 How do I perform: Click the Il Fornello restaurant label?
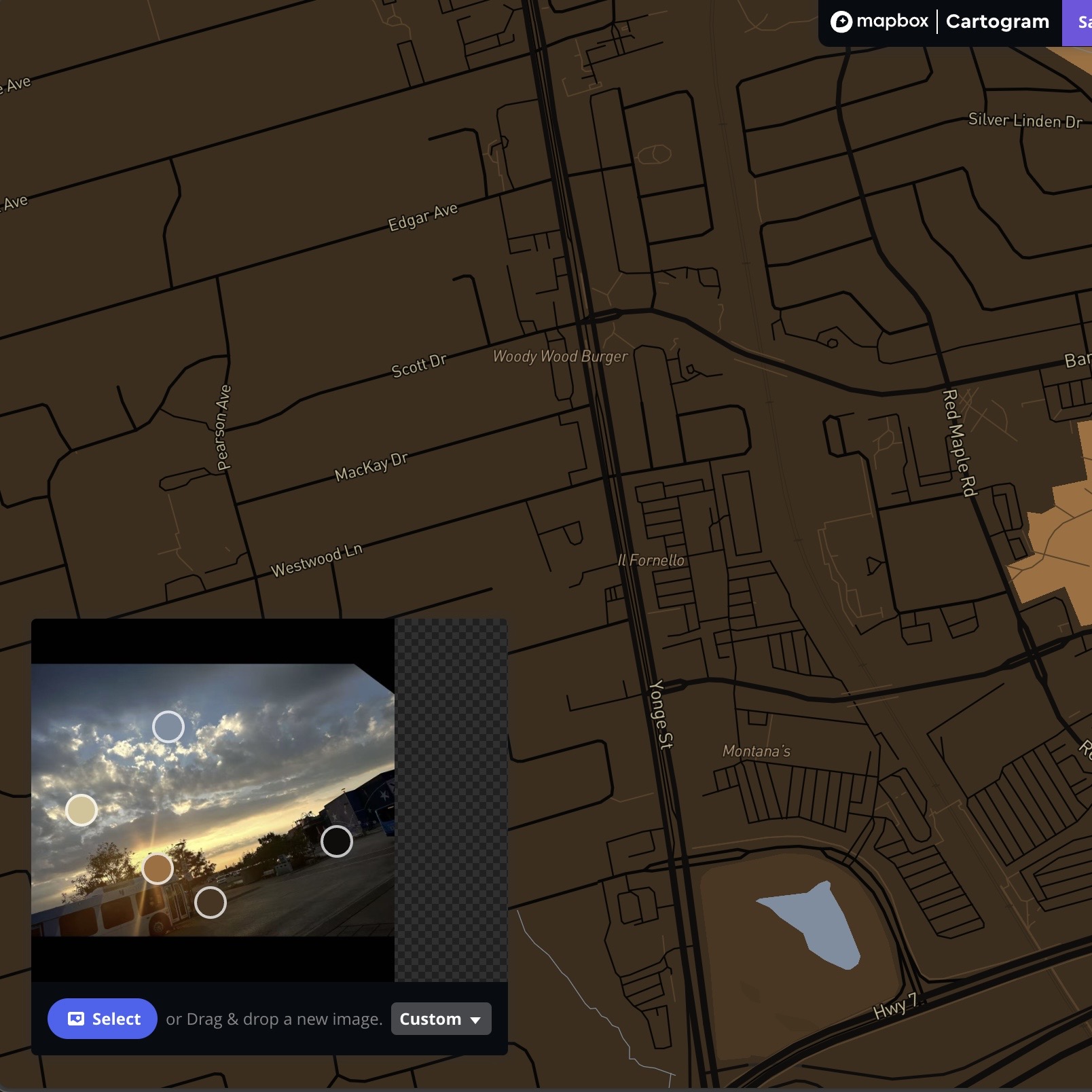click(x=651, y=560)
